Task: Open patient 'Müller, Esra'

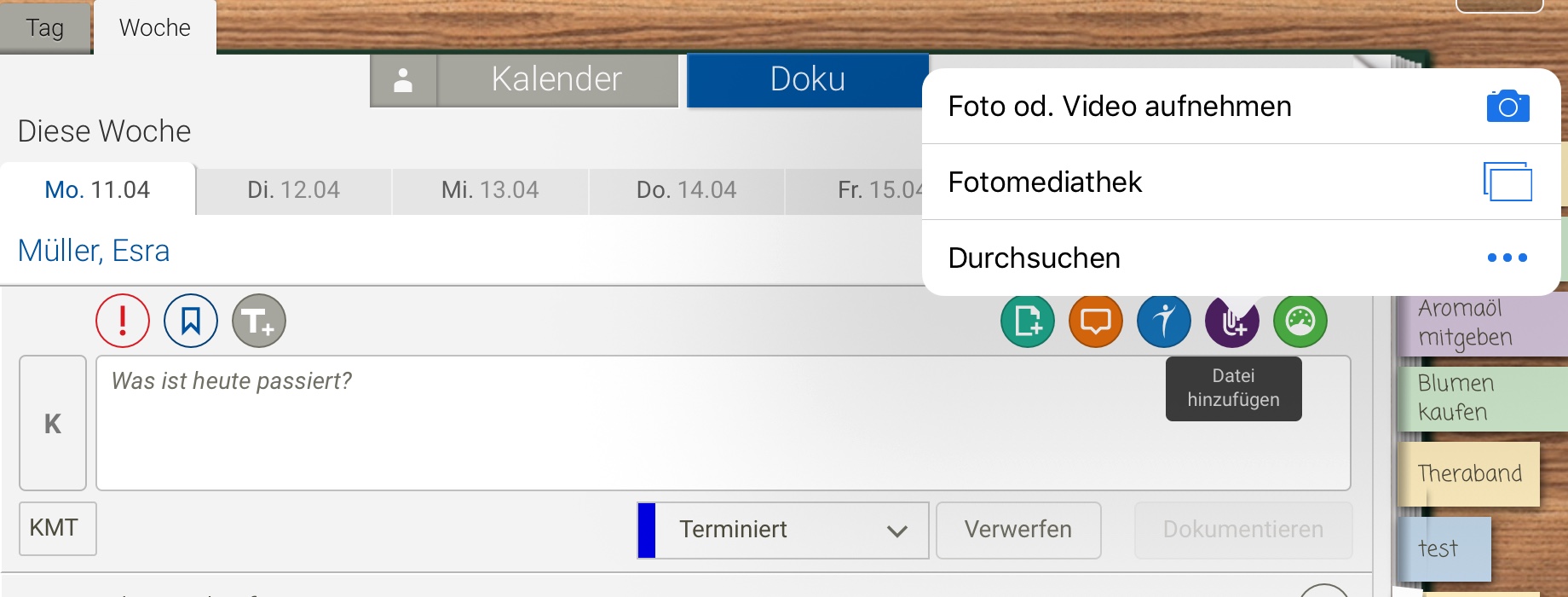Action: click(x=94, y=250)
